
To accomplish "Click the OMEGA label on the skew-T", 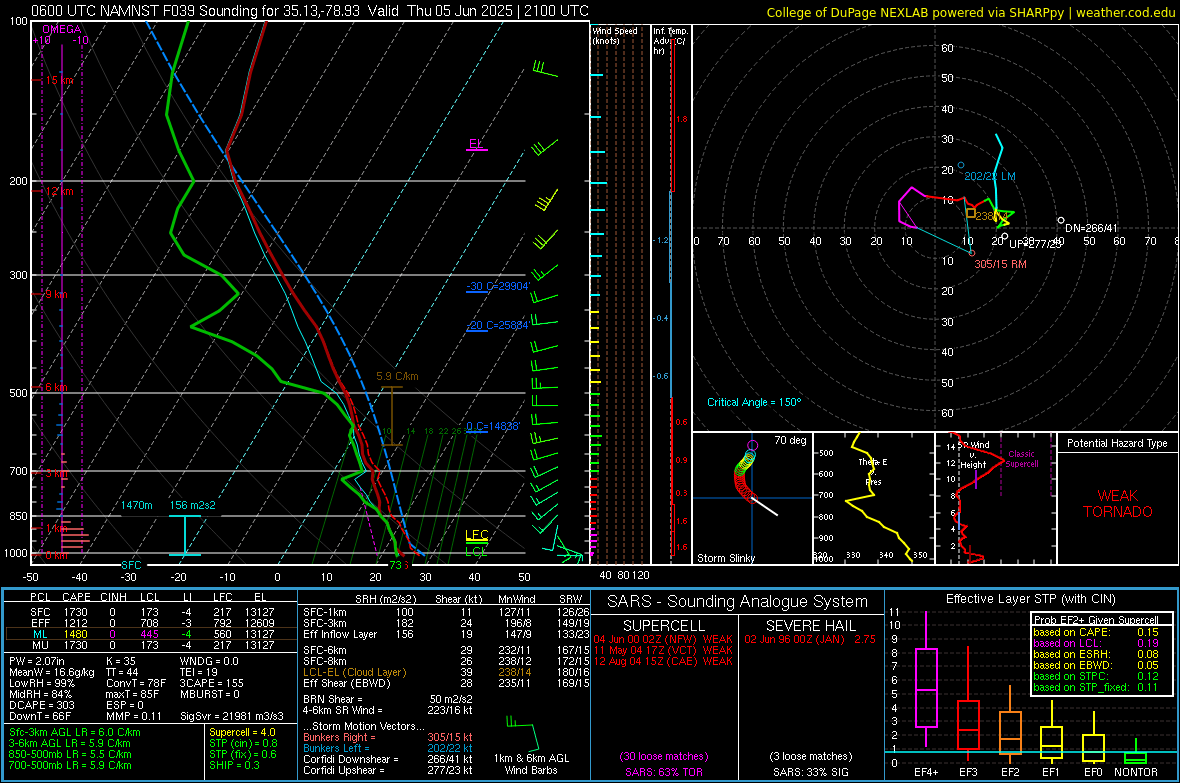I will 62,29.
